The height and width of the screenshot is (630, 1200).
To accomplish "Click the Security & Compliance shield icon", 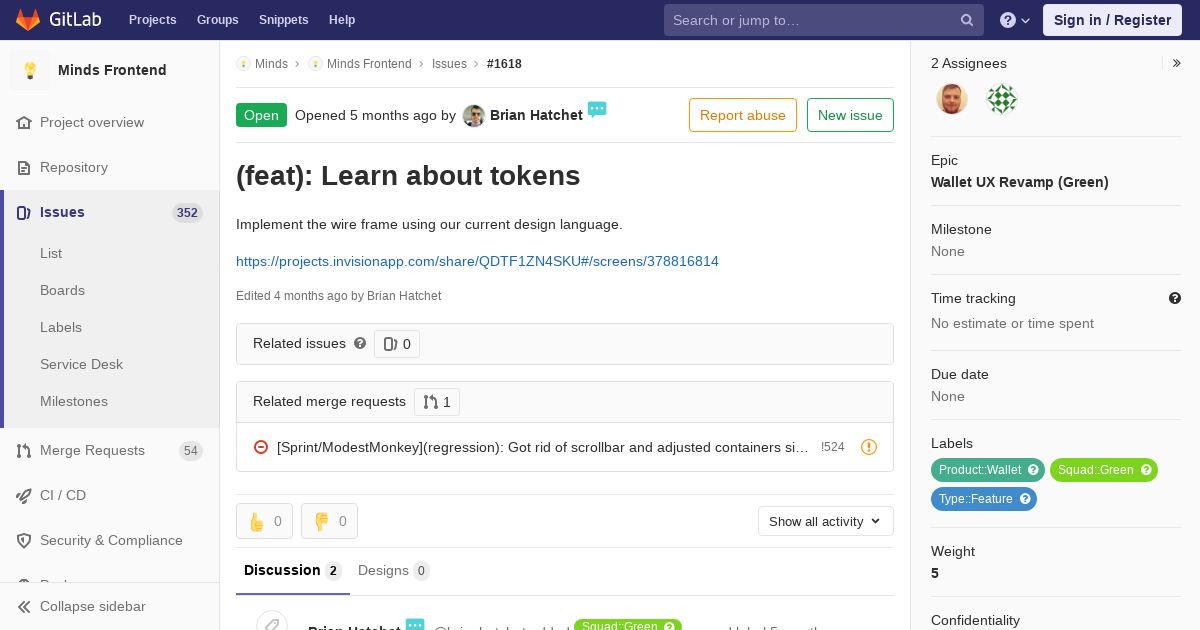I will pos(24,541).
